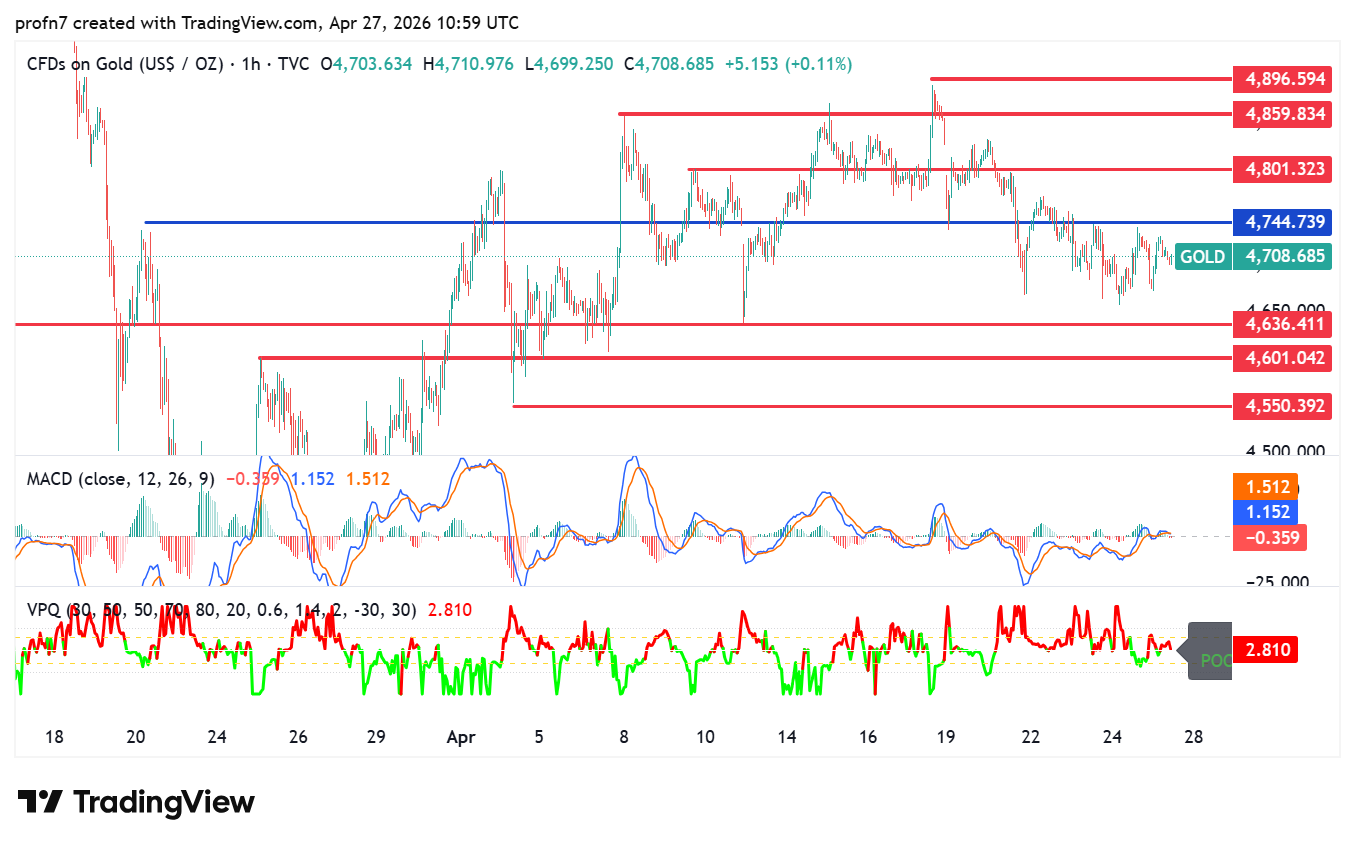This screenshot has width=1355, height=847.
Task: Select the 4,801.323 red price label
Action: coord(1282,169)
